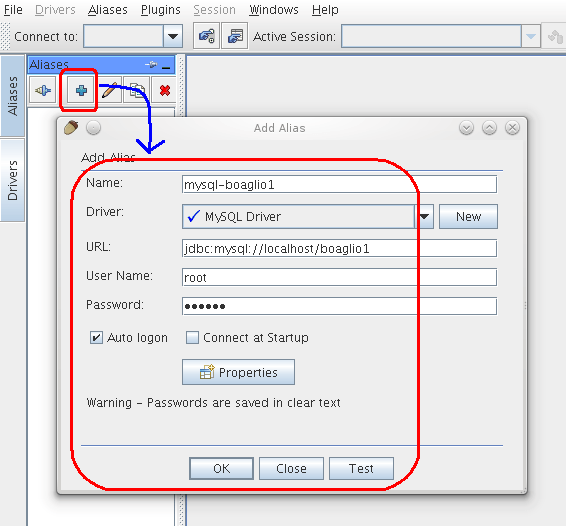This screenshot has width=566, height=526.
Task: Uncheck the Auto logon checkbox
Action: pos(96,338)
